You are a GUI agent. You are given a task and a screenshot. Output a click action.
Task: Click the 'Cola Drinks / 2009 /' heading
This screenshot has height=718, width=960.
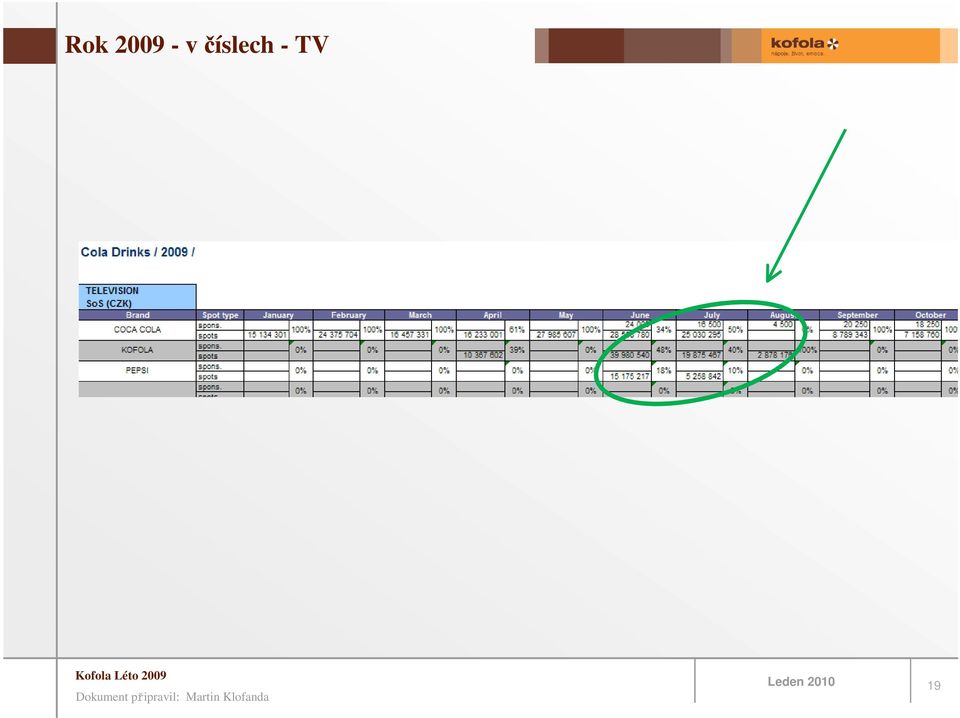pos(138,252)
